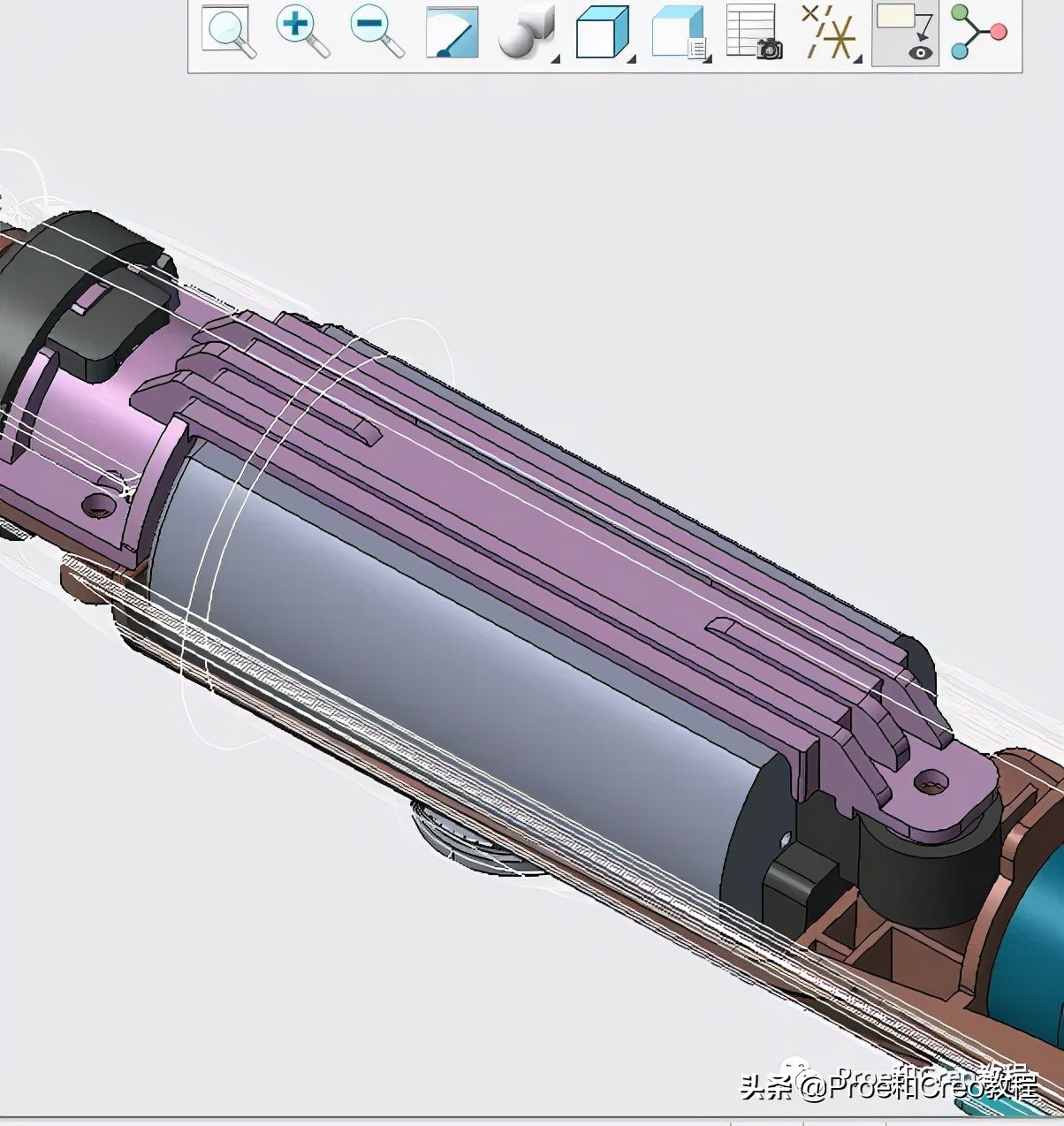
Task: Click the Repaint screen icon
Action: [x=452, y=33]
